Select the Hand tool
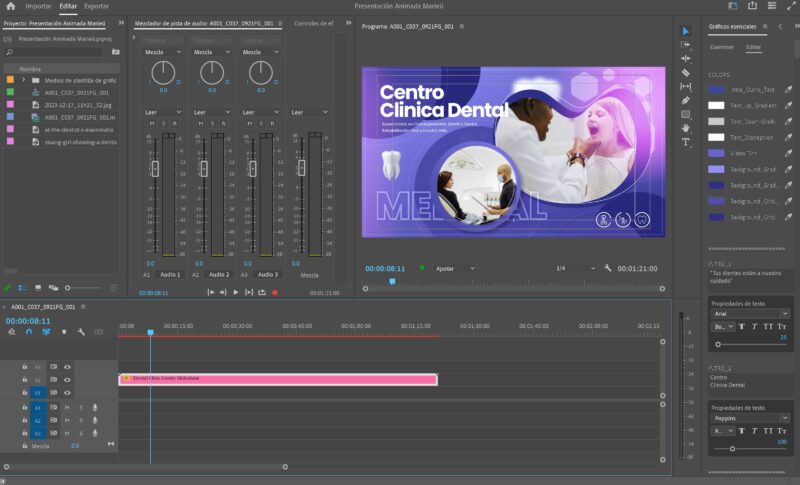Viewport: 800px width, 485px height. (x=686, y=128)
